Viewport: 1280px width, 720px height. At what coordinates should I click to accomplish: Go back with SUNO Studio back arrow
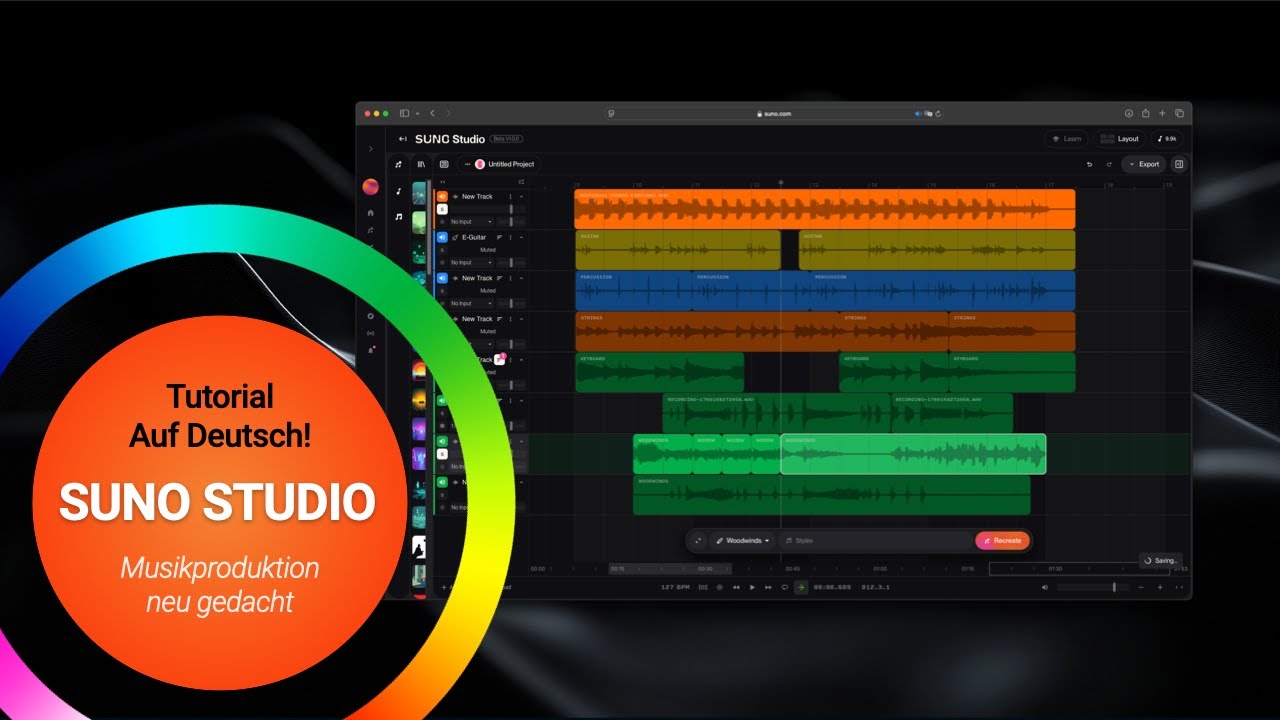(x=403, y=139)
